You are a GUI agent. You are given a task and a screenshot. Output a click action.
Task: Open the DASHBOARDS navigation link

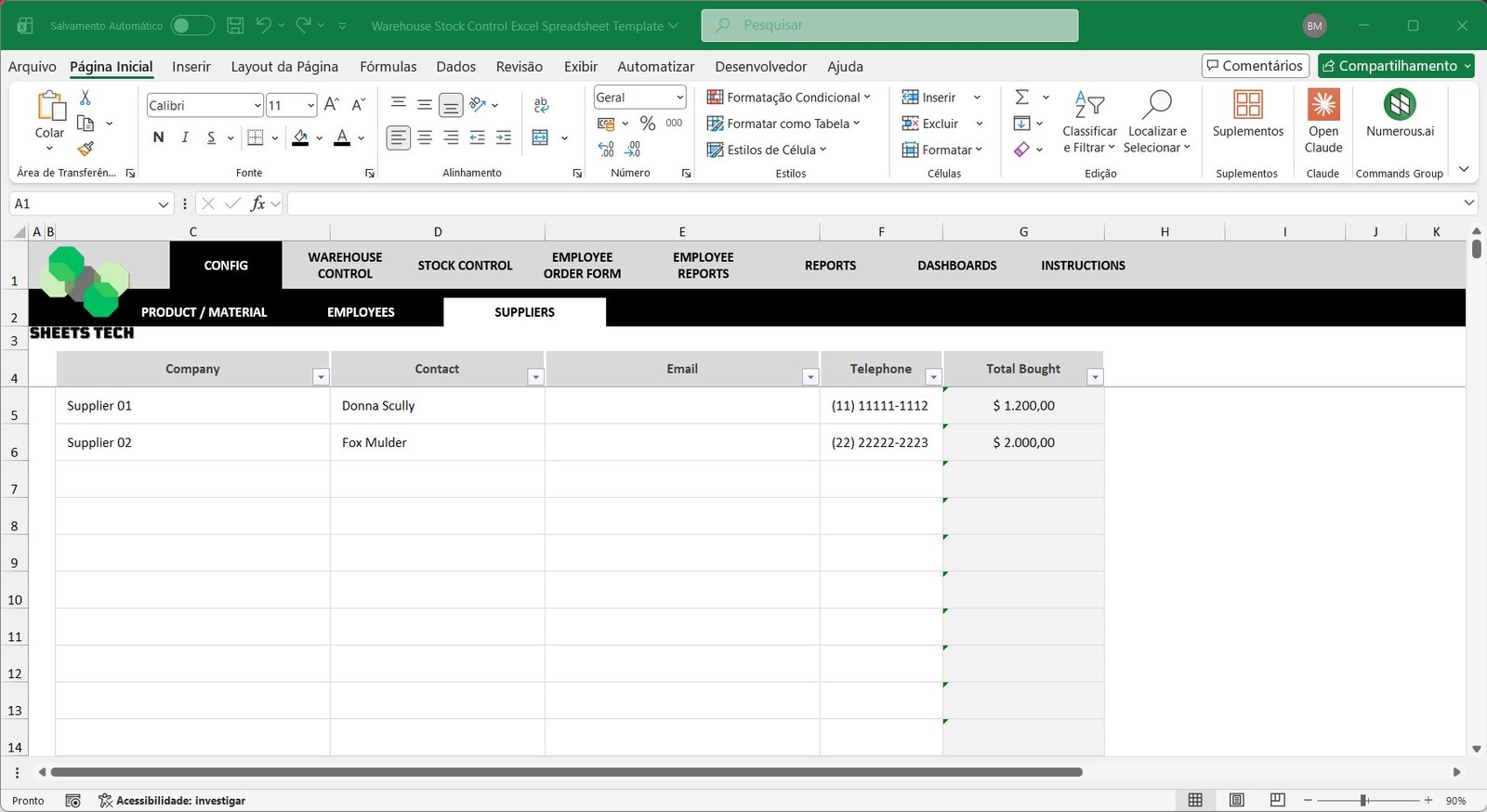point(957,266)
